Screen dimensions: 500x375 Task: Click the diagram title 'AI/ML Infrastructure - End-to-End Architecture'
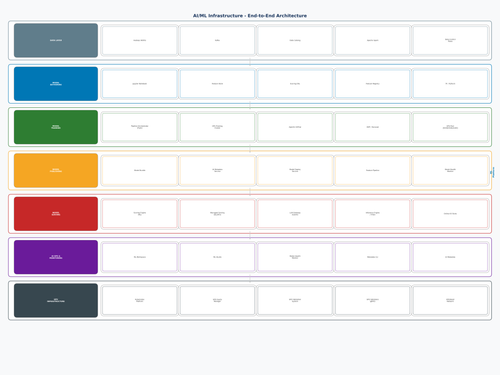[x=250, y=16]
